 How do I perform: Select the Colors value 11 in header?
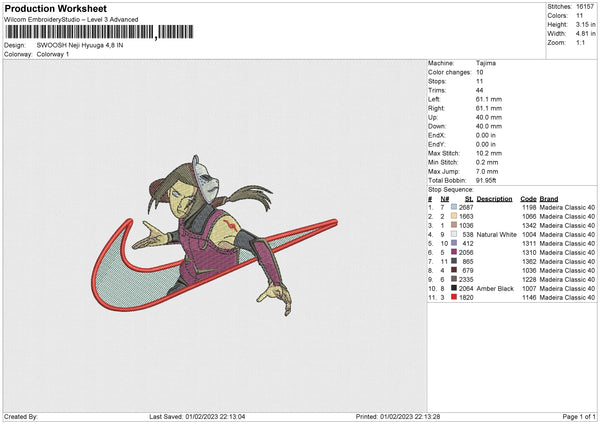pyautogui.click(x=579, y=16)
